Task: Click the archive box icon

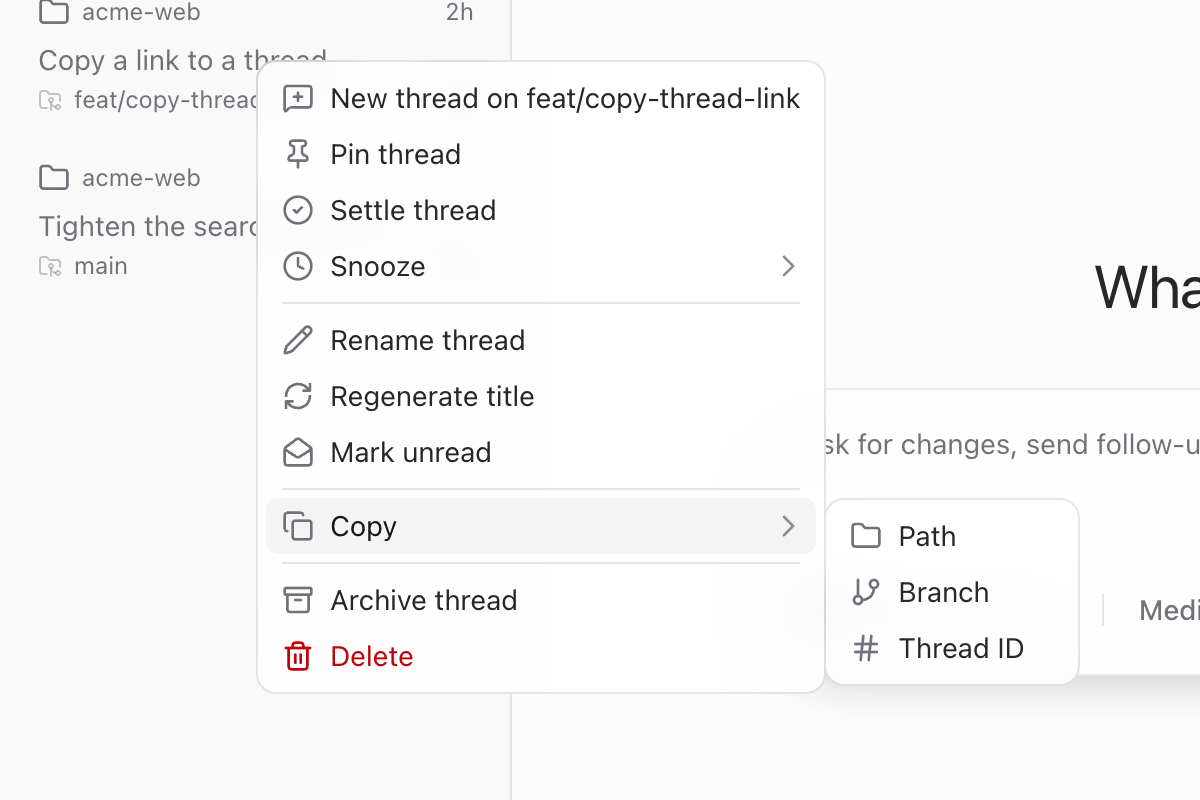Action: pos(298,600)
